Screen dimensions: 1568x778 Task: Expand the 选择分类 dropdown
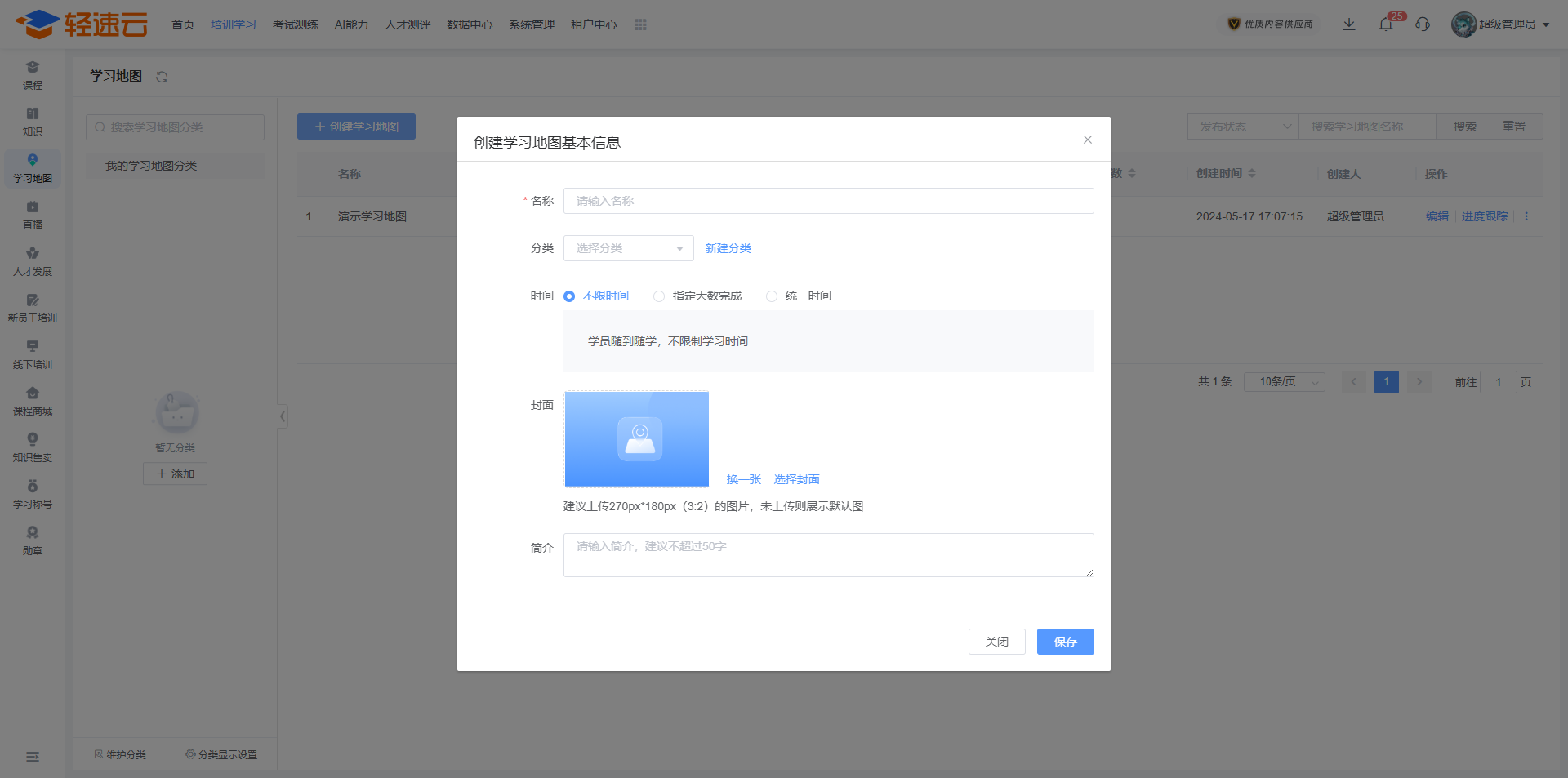click(628, 248)
